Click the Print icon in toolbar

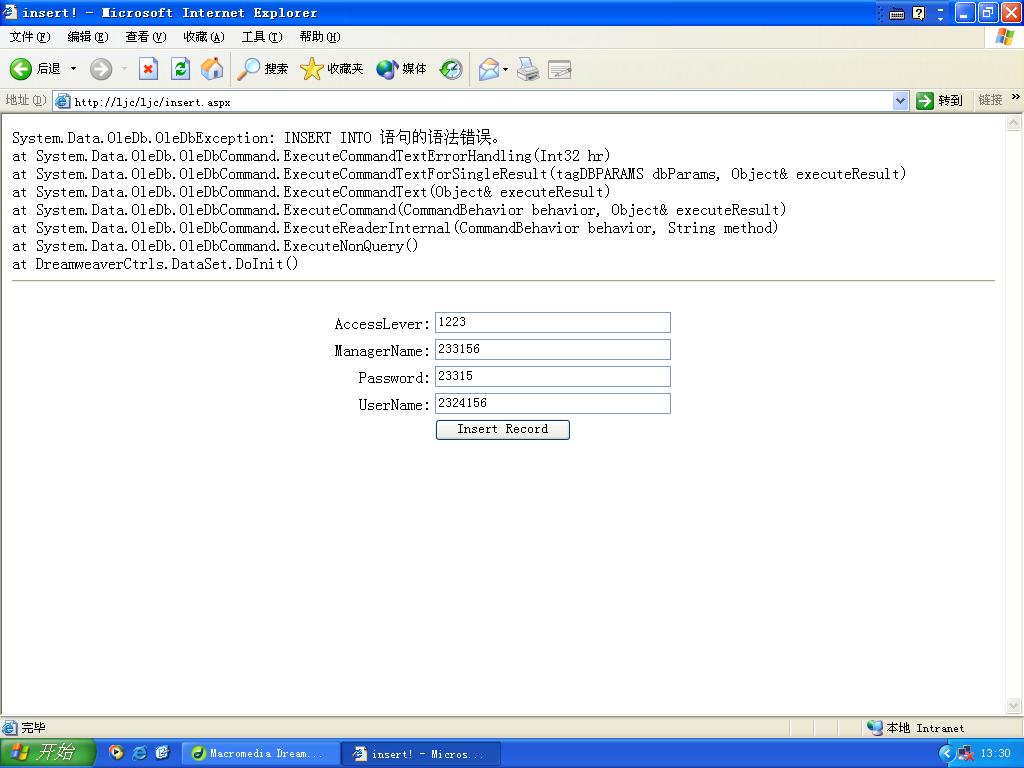coord(528,69)
